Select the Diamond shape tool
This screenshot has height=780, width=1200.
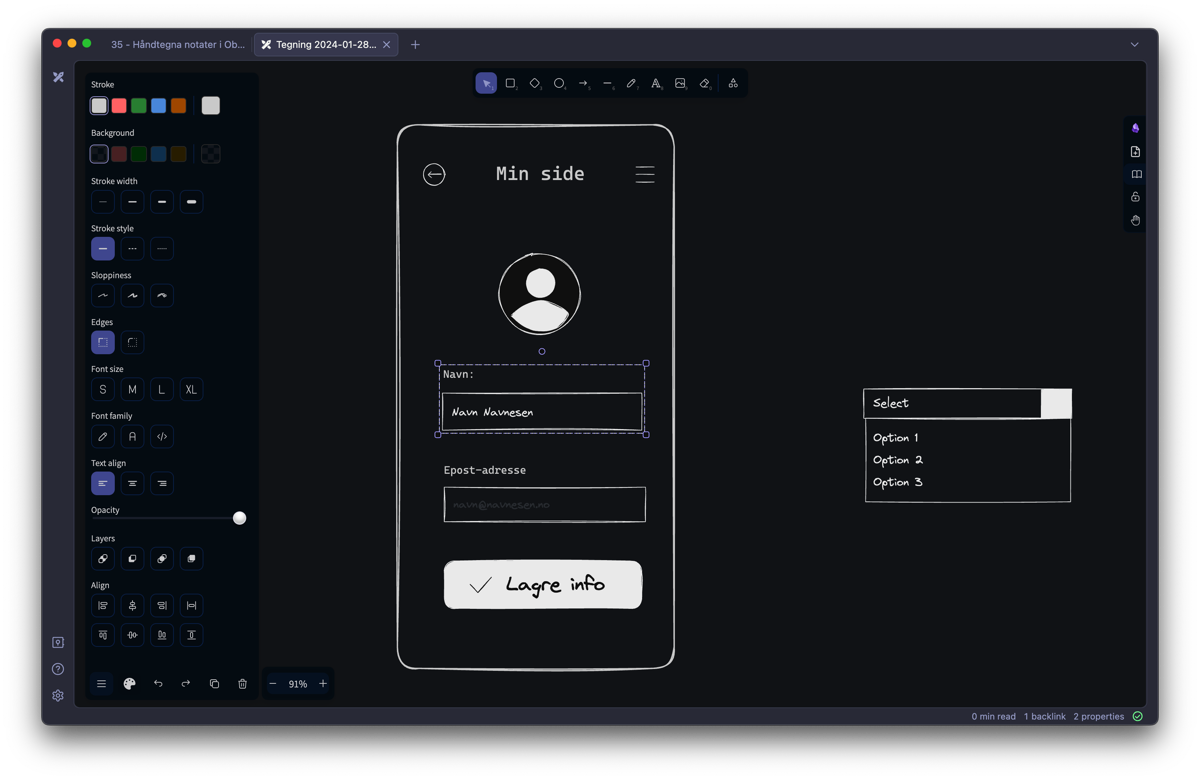pos(534,84)
